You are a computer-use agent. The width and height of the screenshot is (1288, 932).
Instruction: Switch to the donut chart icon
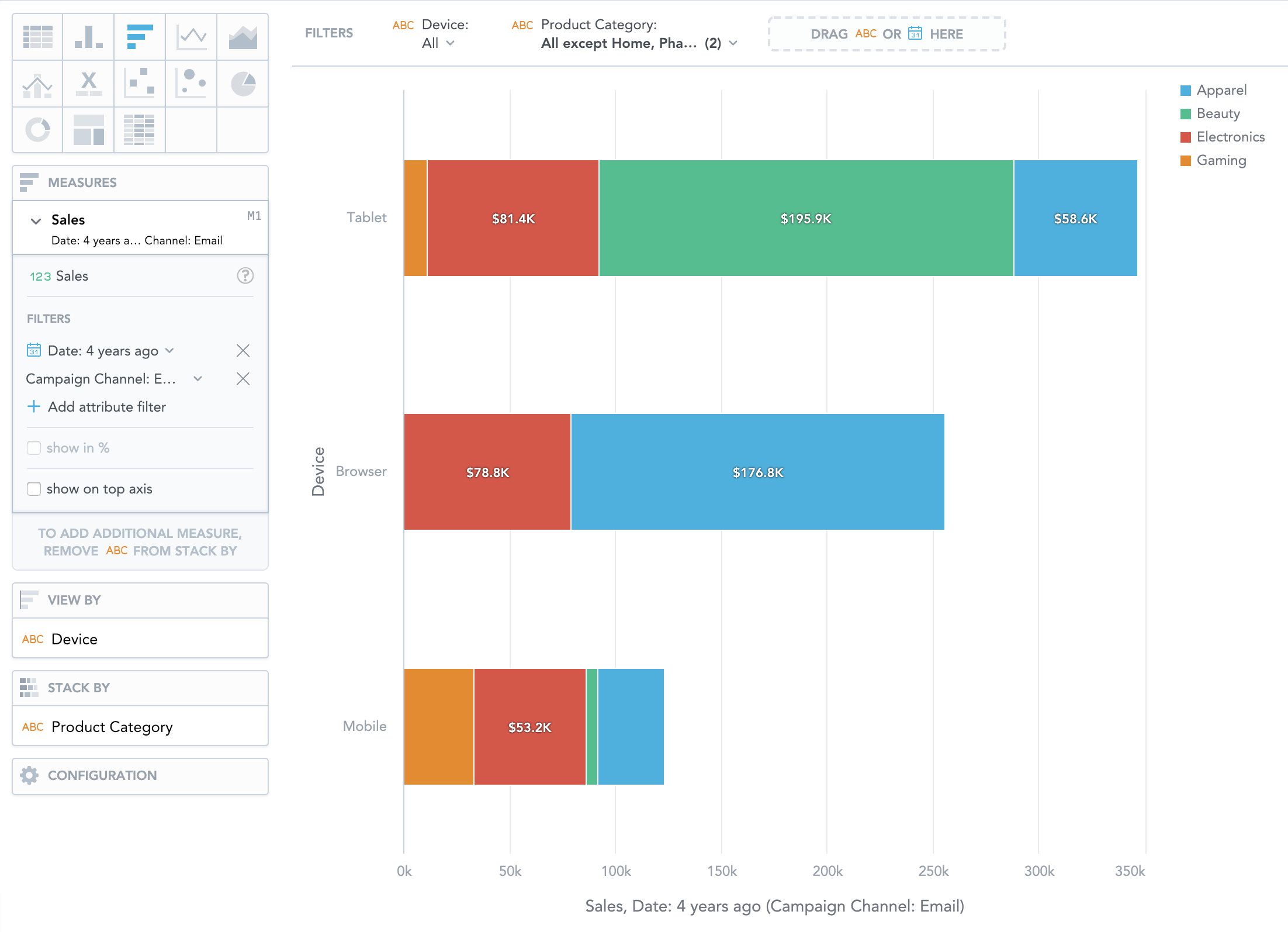38,130
